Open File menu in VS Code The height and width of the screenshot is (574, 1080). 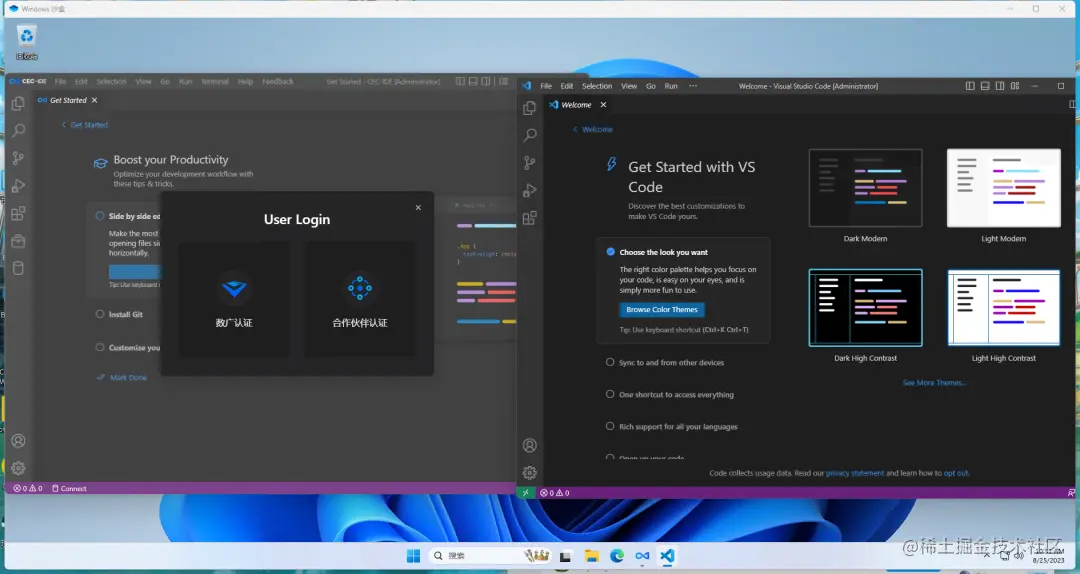point(546,86)
